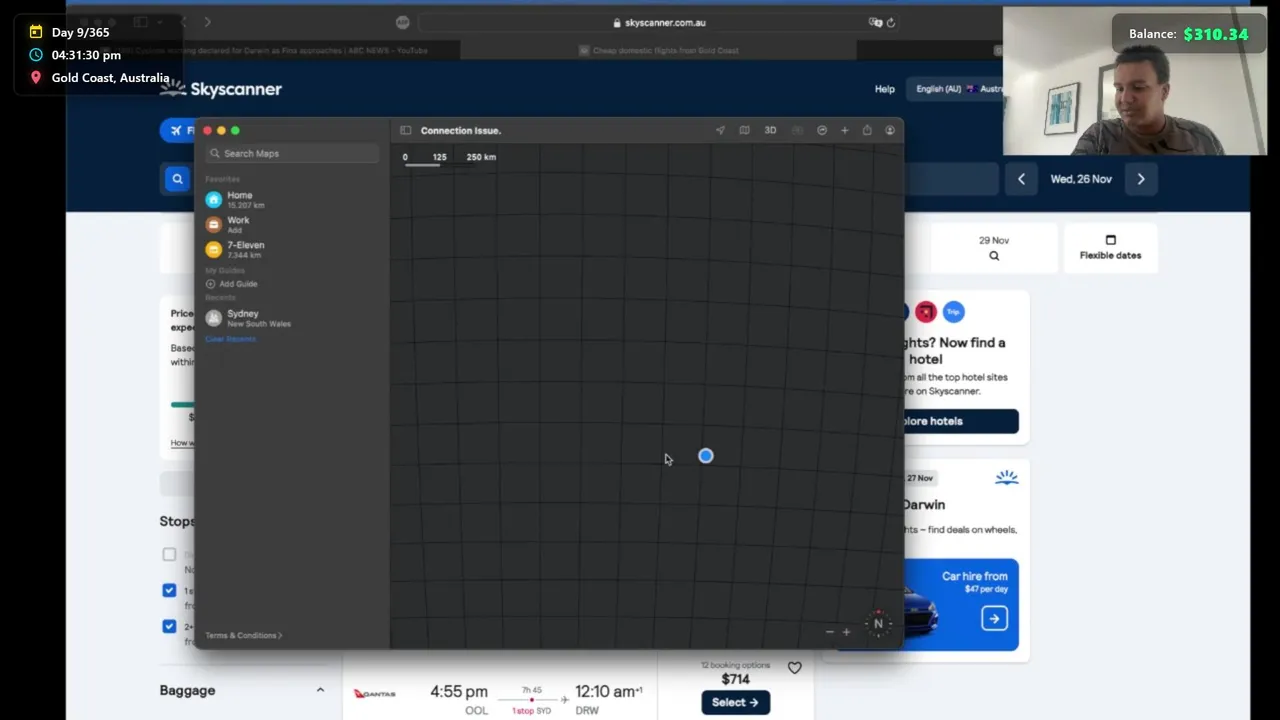Click Safari forward navigation arrow

coord(207,22)
